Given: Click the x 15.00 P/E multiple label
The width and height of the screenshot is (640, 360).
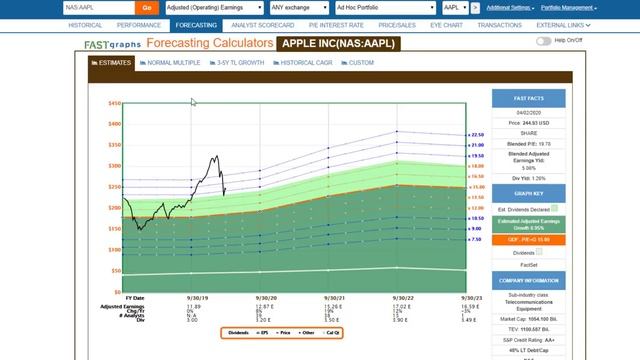Looking at the screenshot, I should pyautogui.click(x=477, y=187).
